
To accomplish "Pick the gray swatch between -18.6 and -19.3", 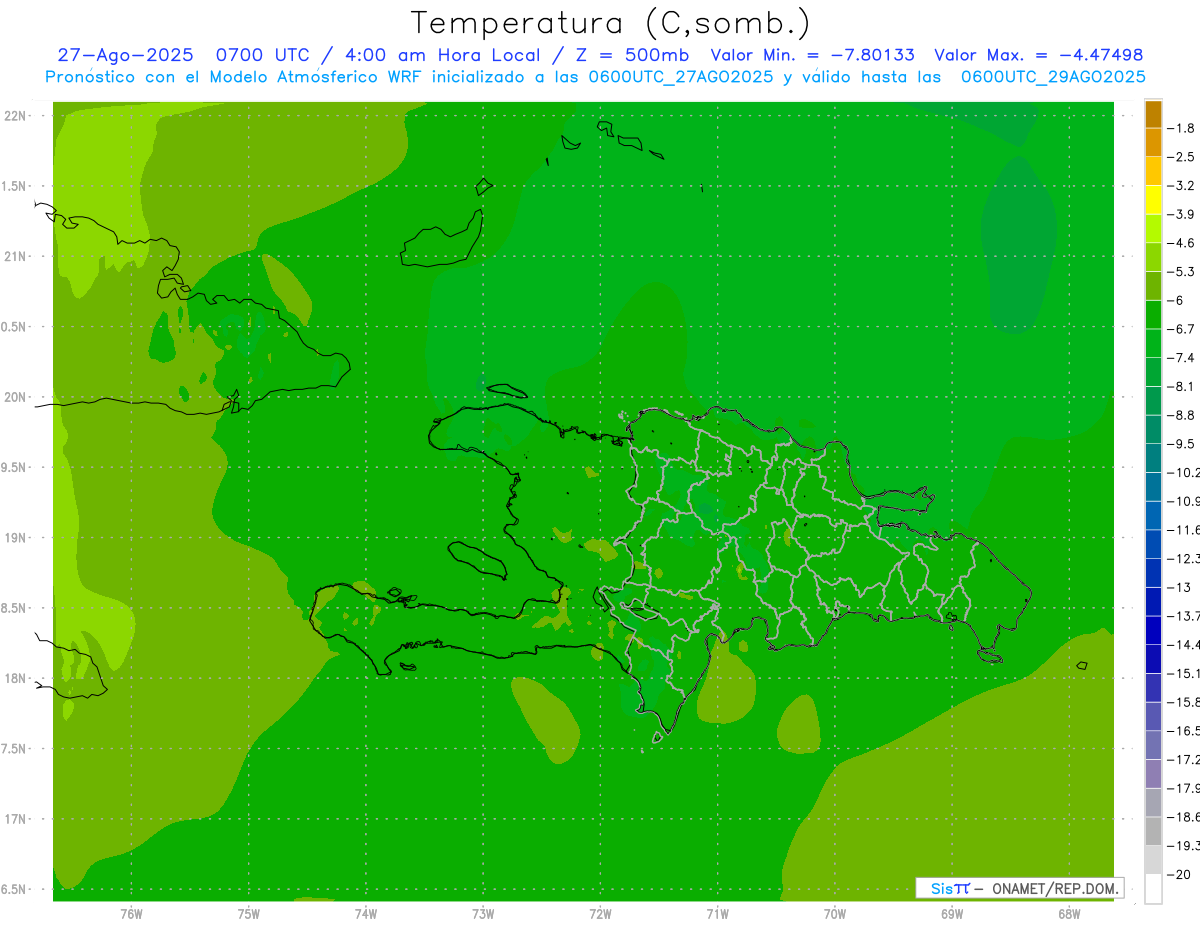I will 1153,832.
